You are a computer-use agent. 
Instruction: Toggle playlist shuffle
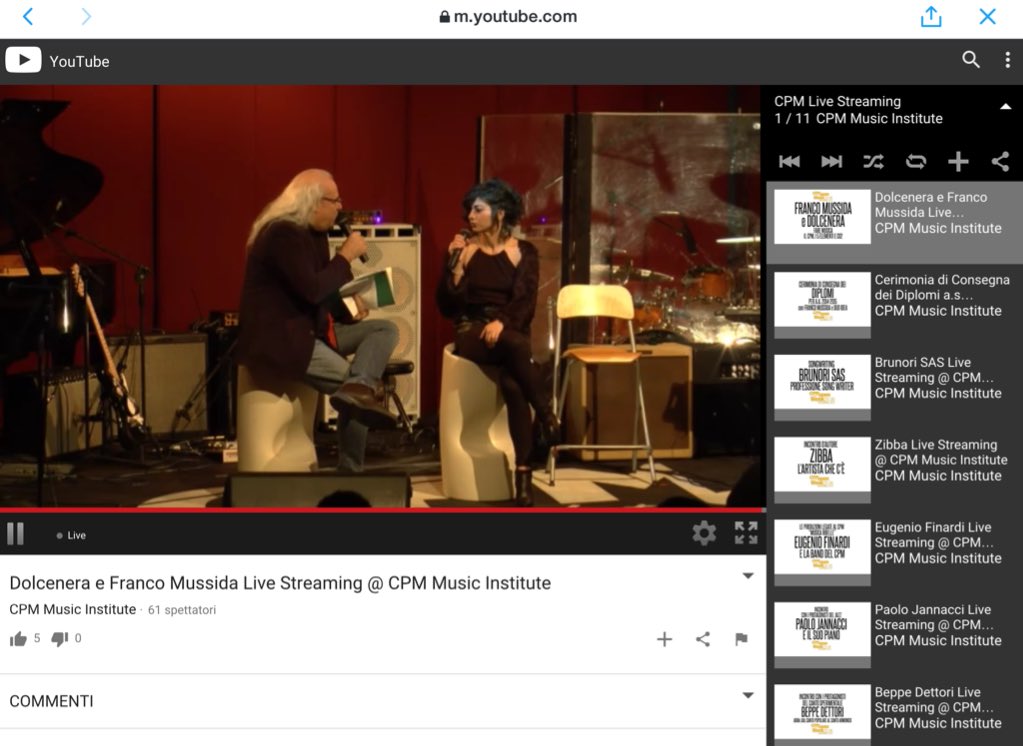coord(874,161)
